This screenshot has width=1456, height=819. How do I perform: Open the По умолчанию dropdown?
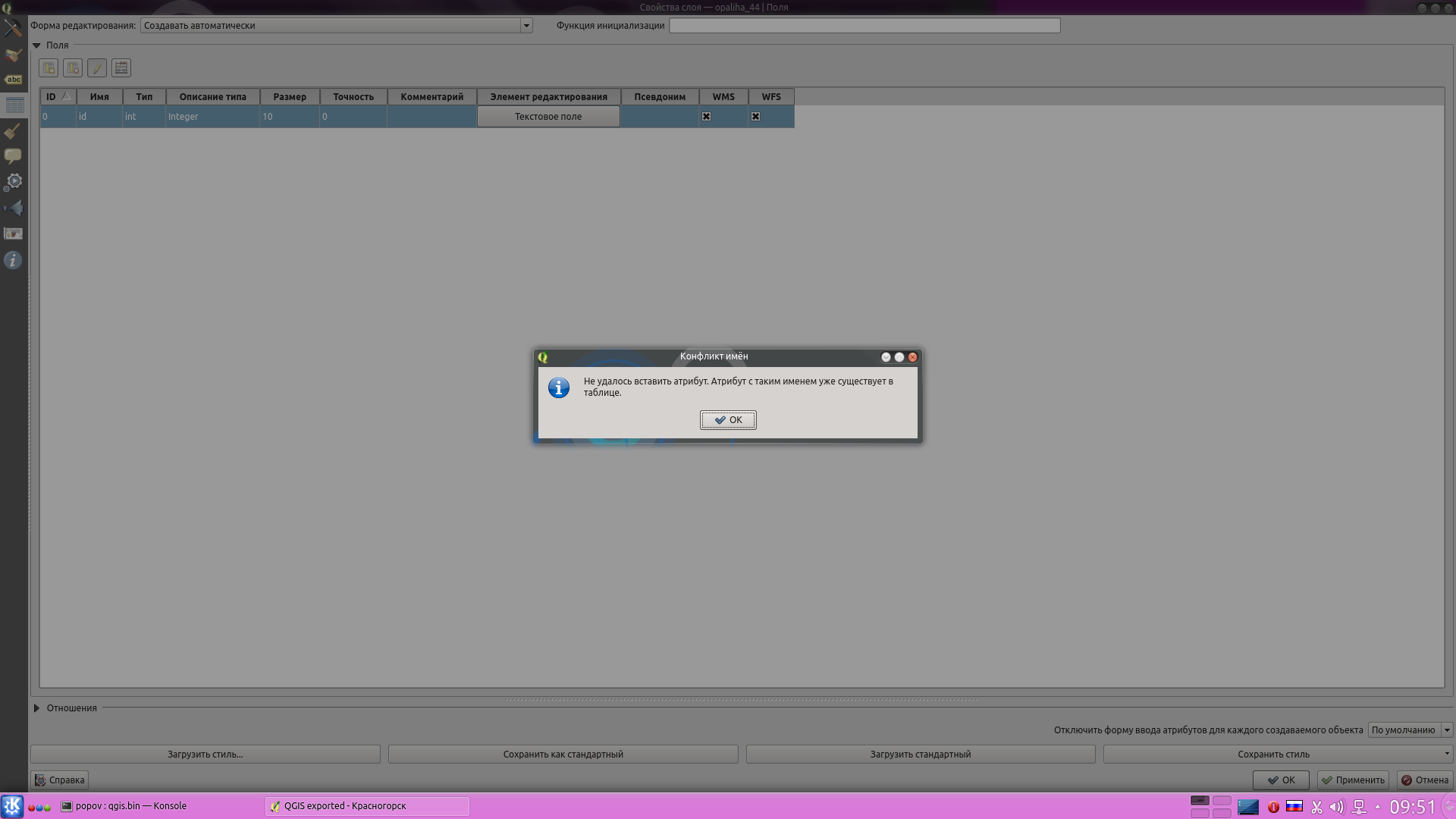[1410, 730]
